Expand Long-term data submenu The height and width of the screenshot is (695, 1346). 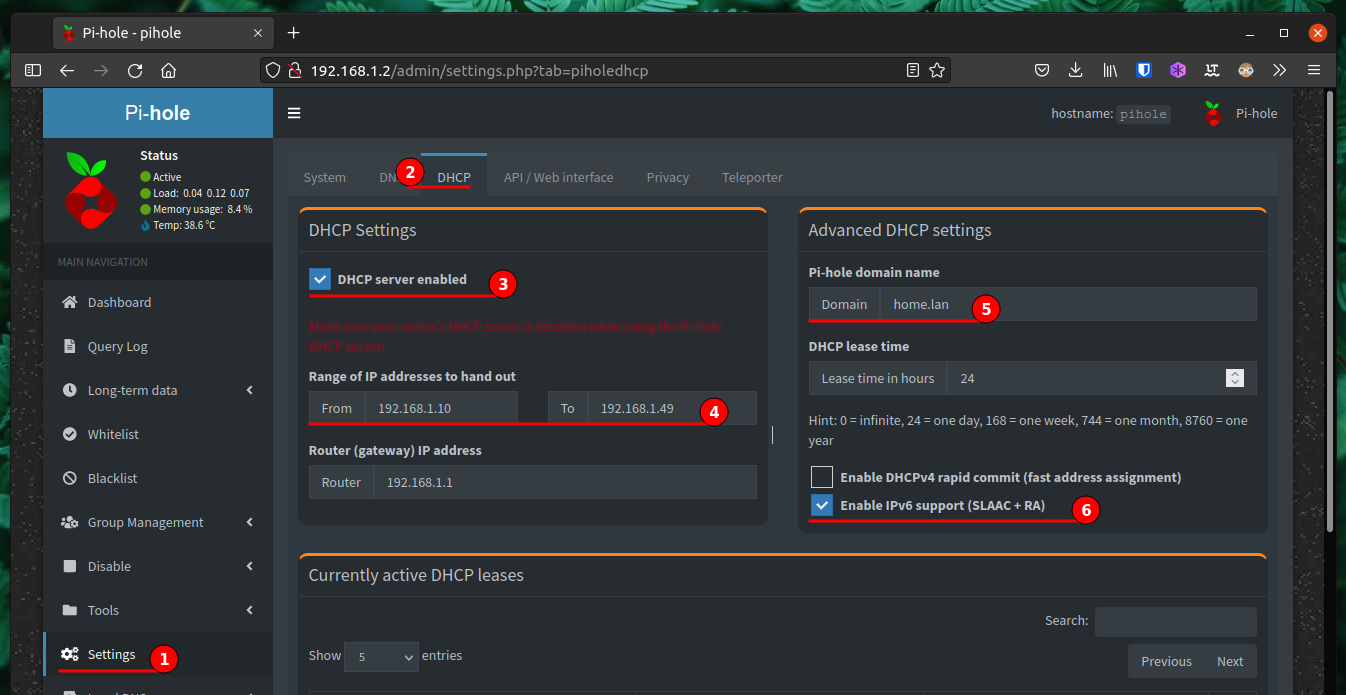[x=250, y=390]
